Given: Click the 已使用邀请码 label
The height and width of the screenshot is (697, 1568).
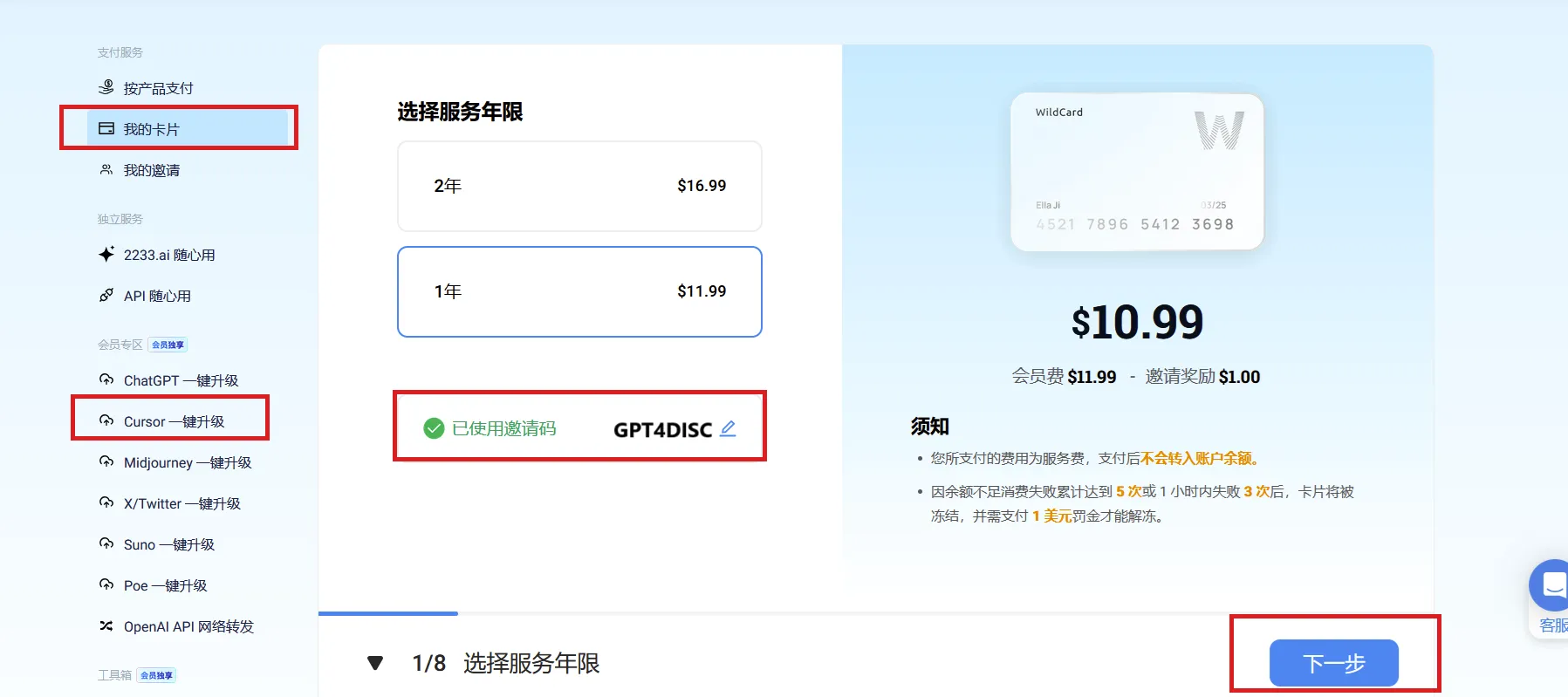Looking at the screenshot, I should (x=503, y=428).
